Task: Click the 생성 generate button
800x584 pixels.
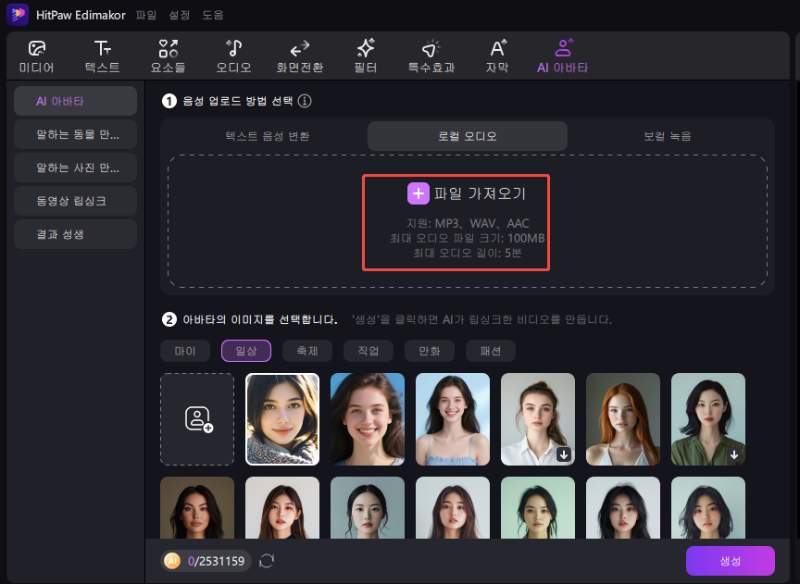Action: tap(728, 561)
